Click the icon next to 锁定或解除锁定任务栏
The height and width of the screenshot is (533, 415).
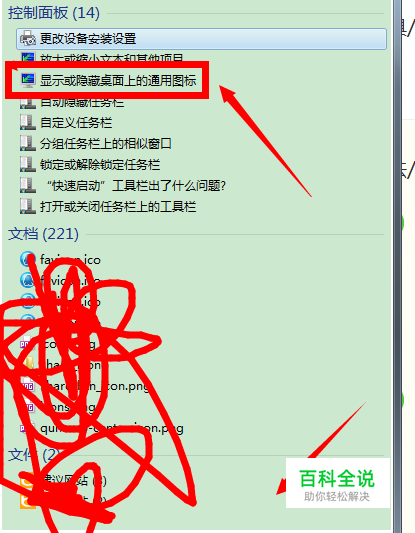(x=28, y=165)
